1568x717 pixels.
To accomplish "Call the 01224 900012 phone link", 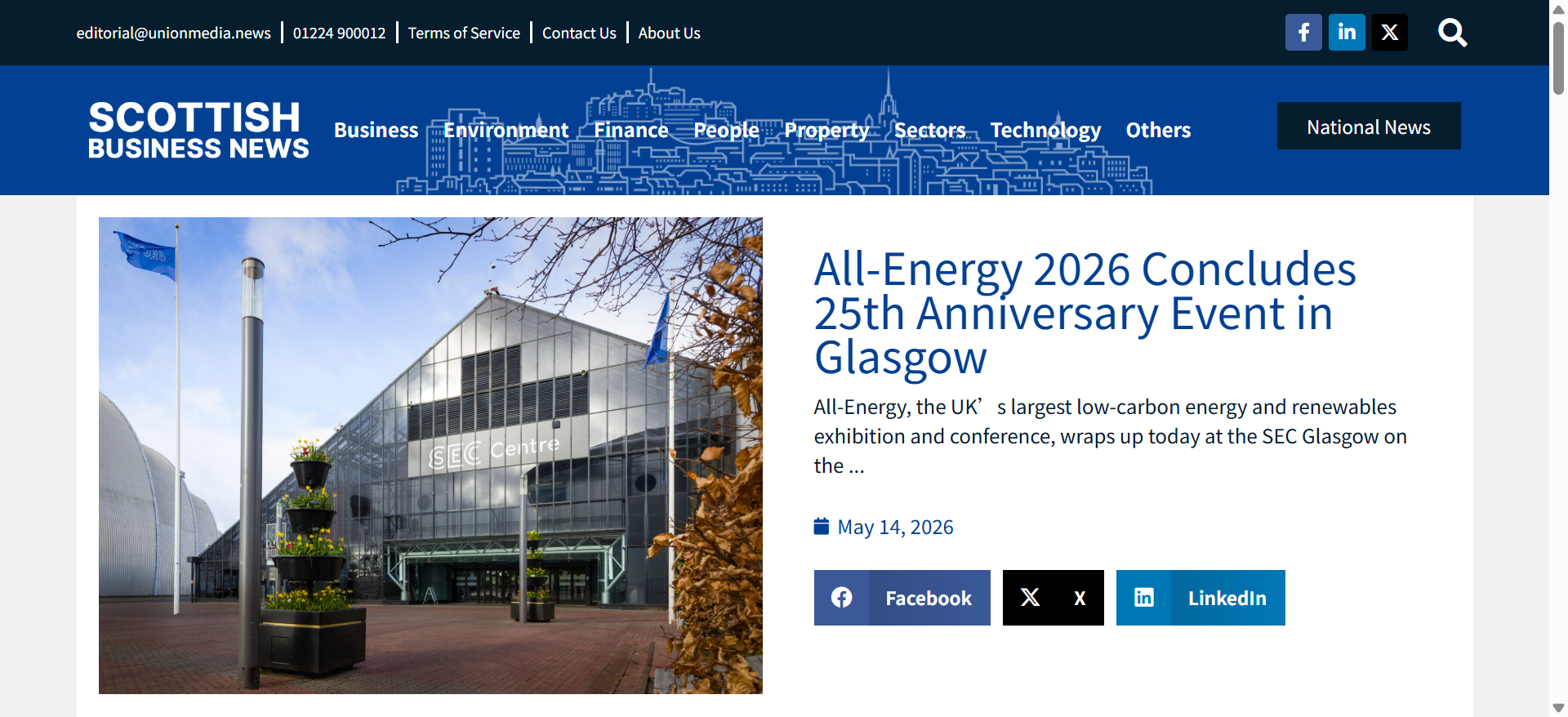I will pos(339,33).
